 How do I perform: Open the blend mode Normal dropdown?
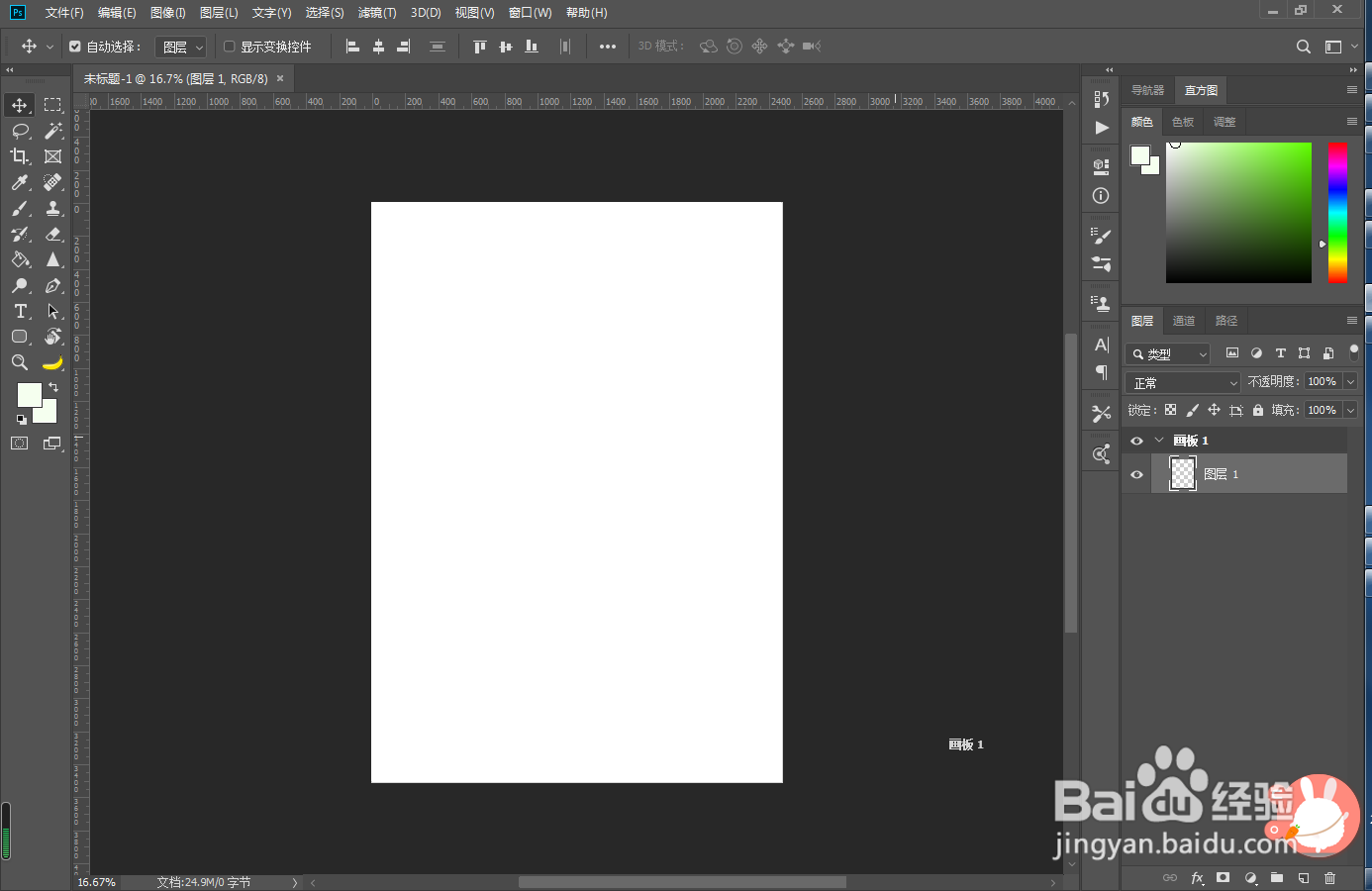pos(1183,382)
